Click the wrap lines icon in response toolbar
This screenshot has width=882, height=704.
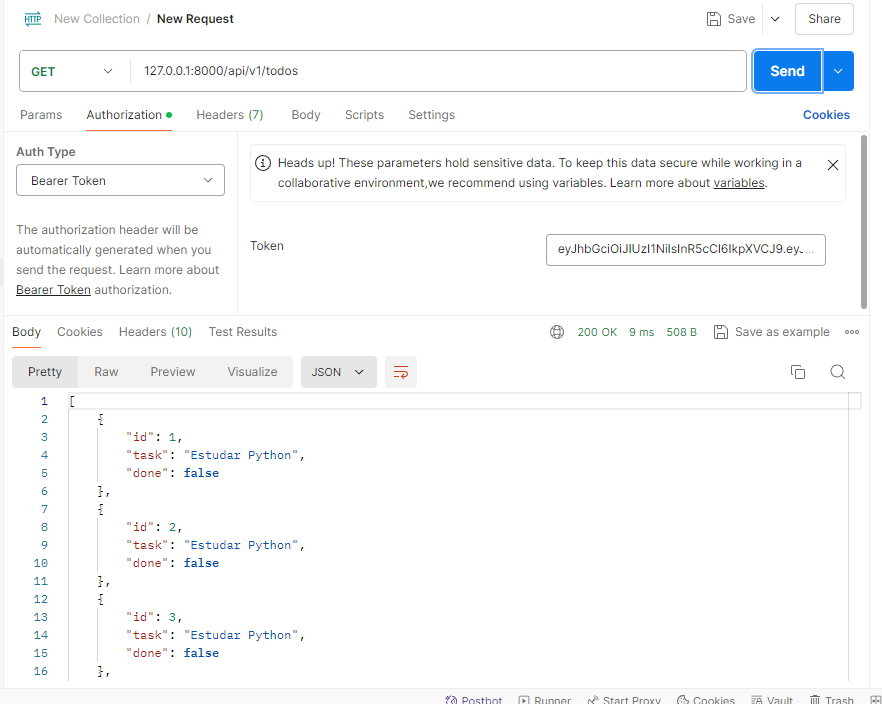pos(400,372)
